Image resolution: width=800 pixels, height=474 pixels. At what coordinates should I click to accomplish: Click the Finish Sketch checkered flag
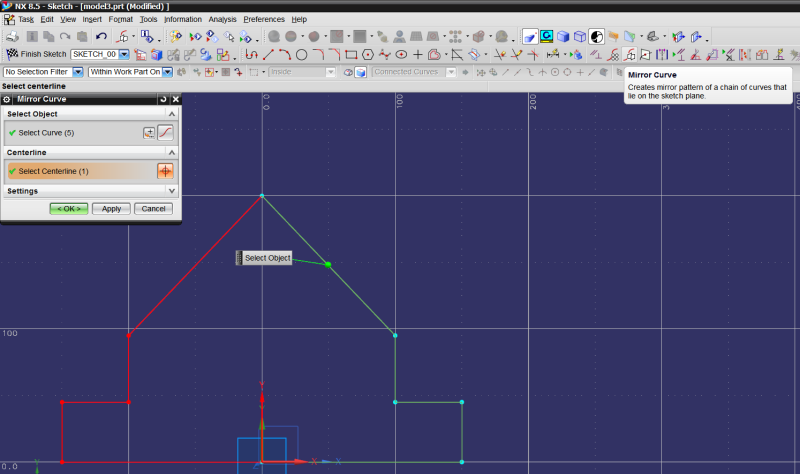(12, 54)
